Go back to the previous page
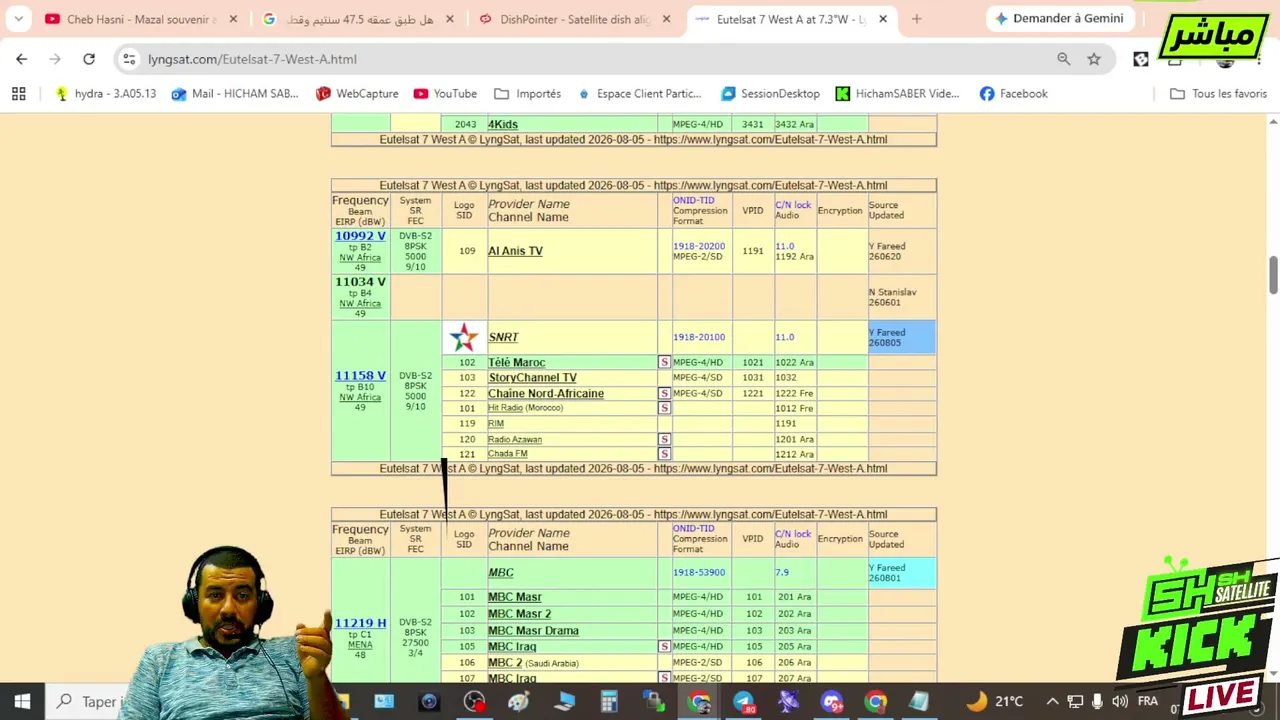Screen dimensions: 1280x720 [x=22, y=59]
